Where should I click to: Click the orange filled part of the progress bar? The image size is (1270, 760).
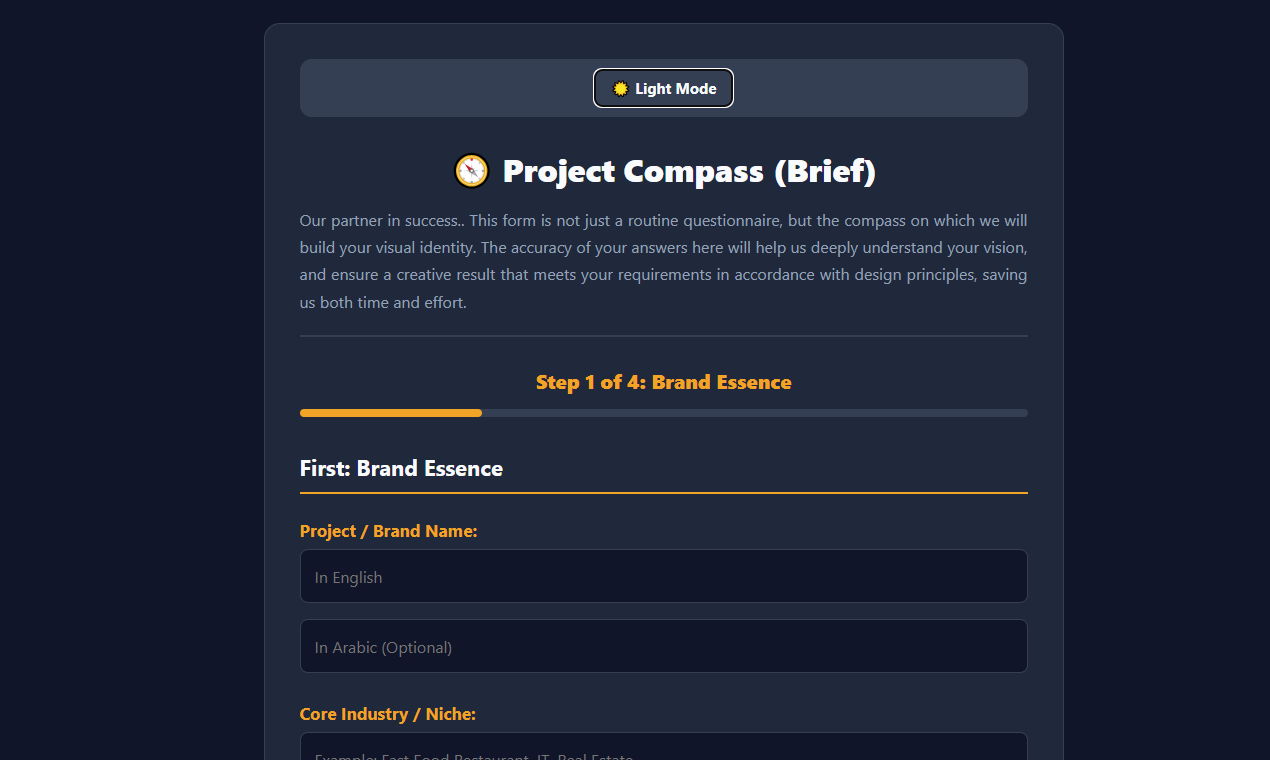click(x=391, y=413)
